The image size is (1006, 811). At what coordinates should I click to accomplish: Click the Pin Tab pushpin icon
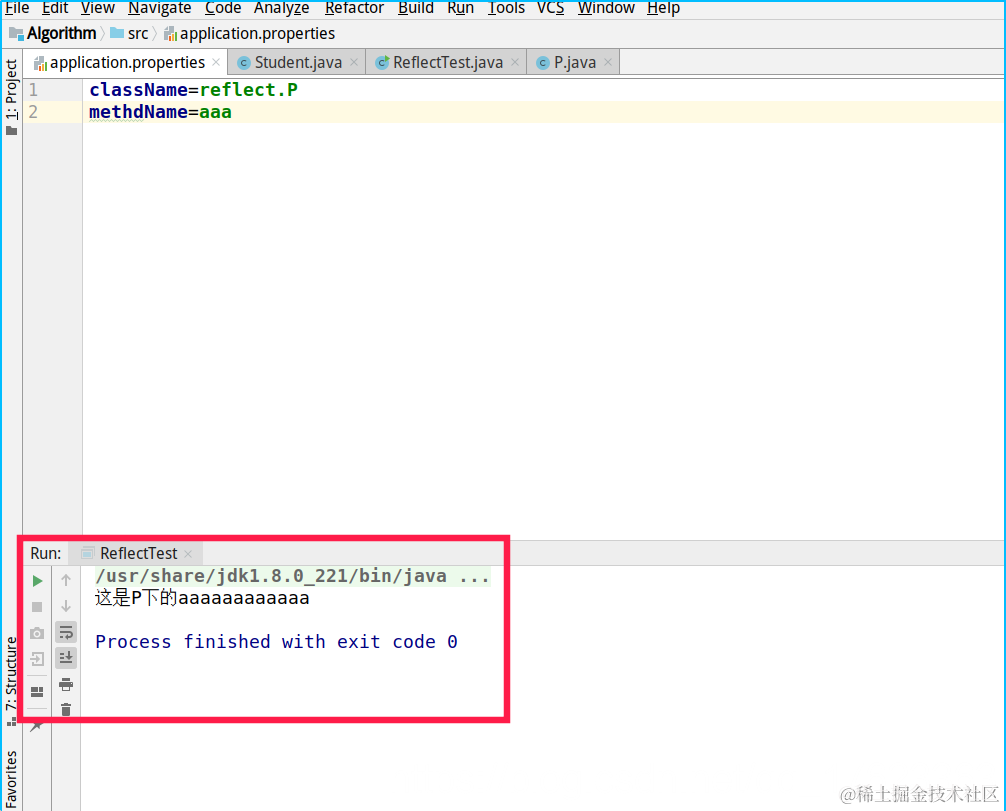37,726
